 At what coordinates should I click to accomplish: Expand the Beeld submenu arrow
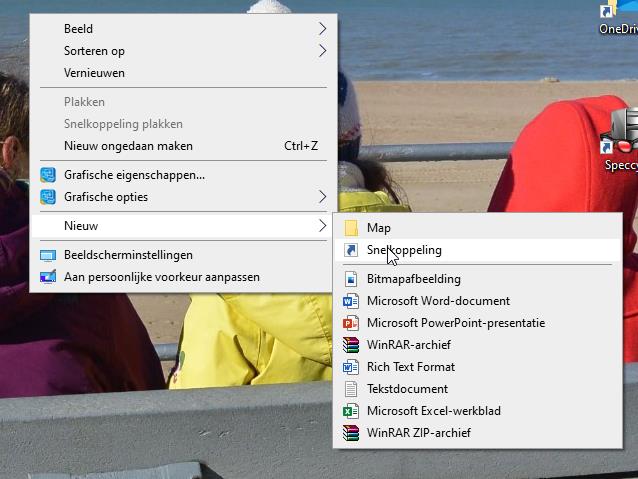[322, 29]
